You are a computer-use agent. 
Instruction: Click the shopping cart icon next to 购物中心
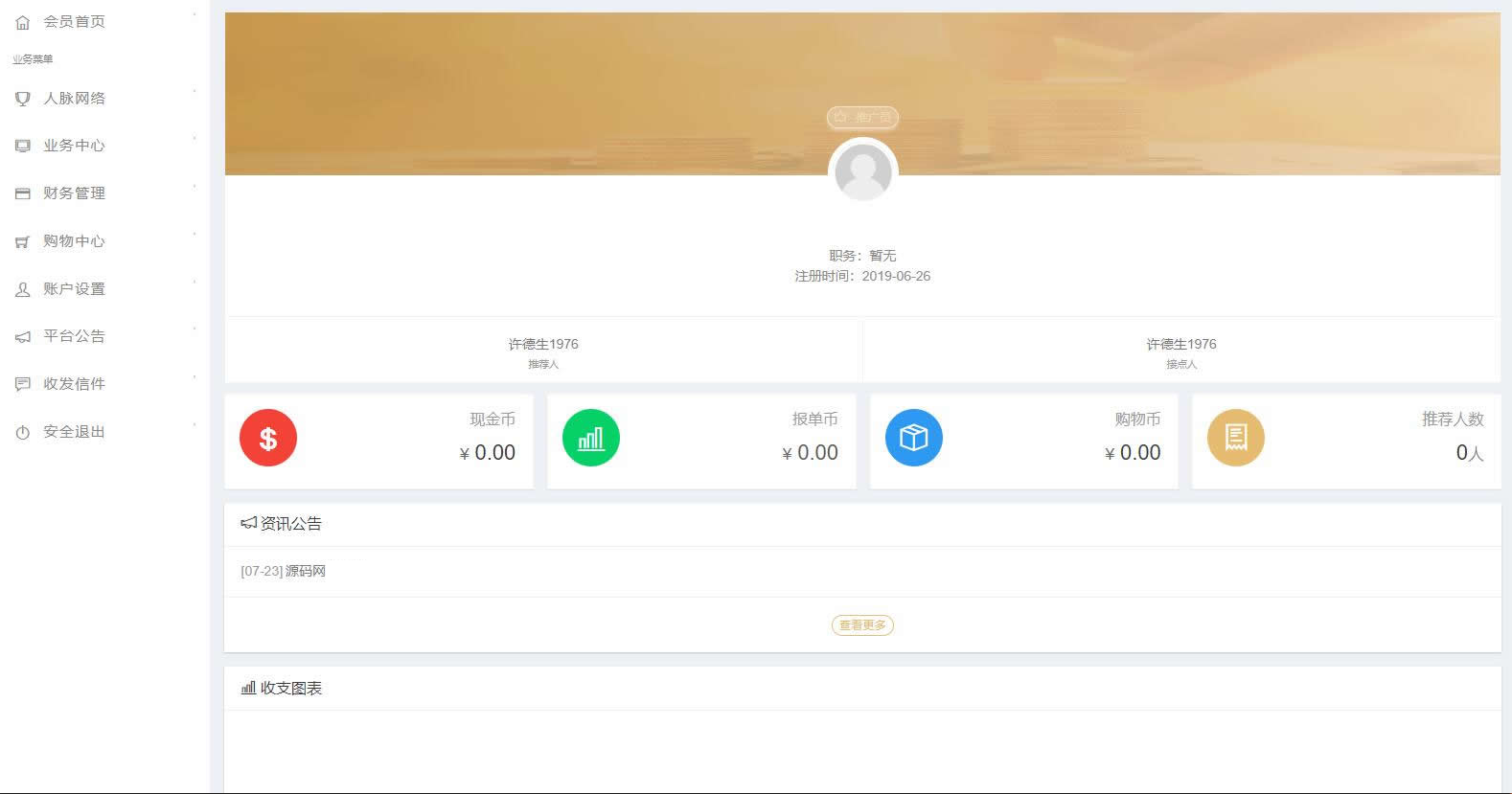(x=23, y=241)
